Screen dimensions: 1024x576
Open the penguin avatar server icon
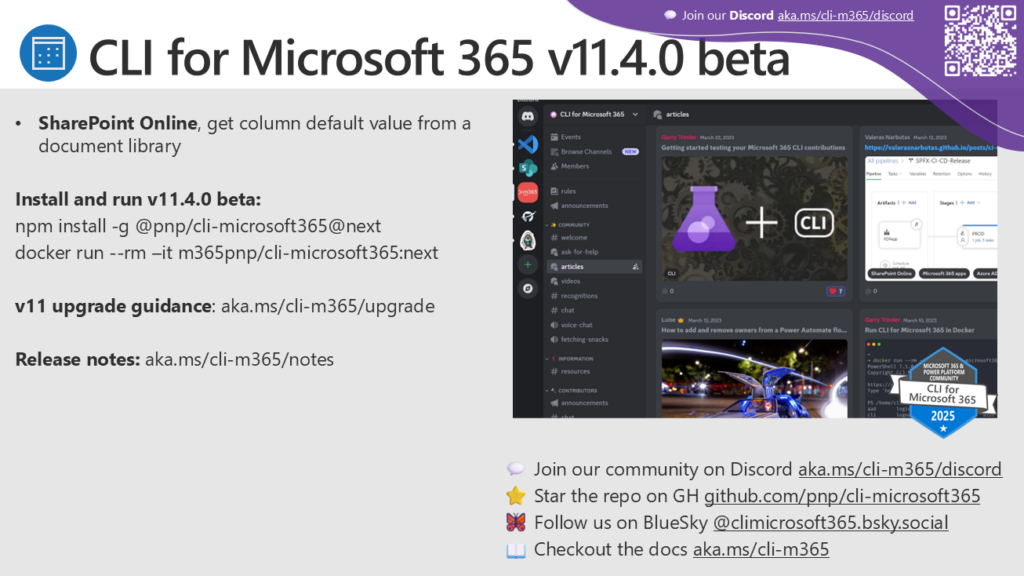(528, 240)
